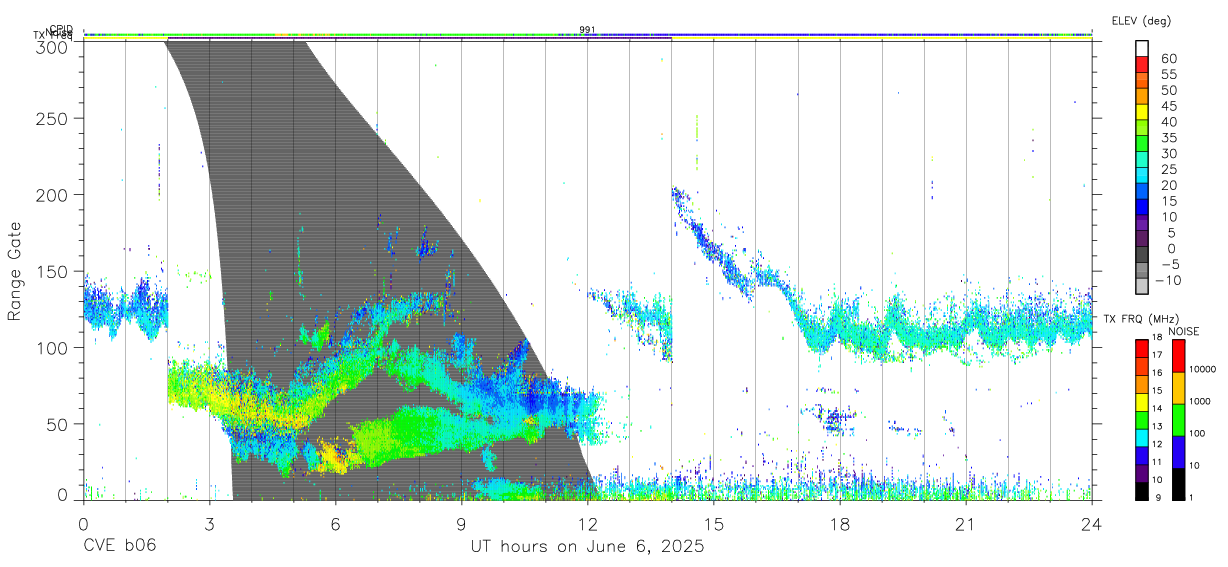1228x567 pixels.
Task: Click the Range Gate tick label "250"
Action: click(52, 118)
